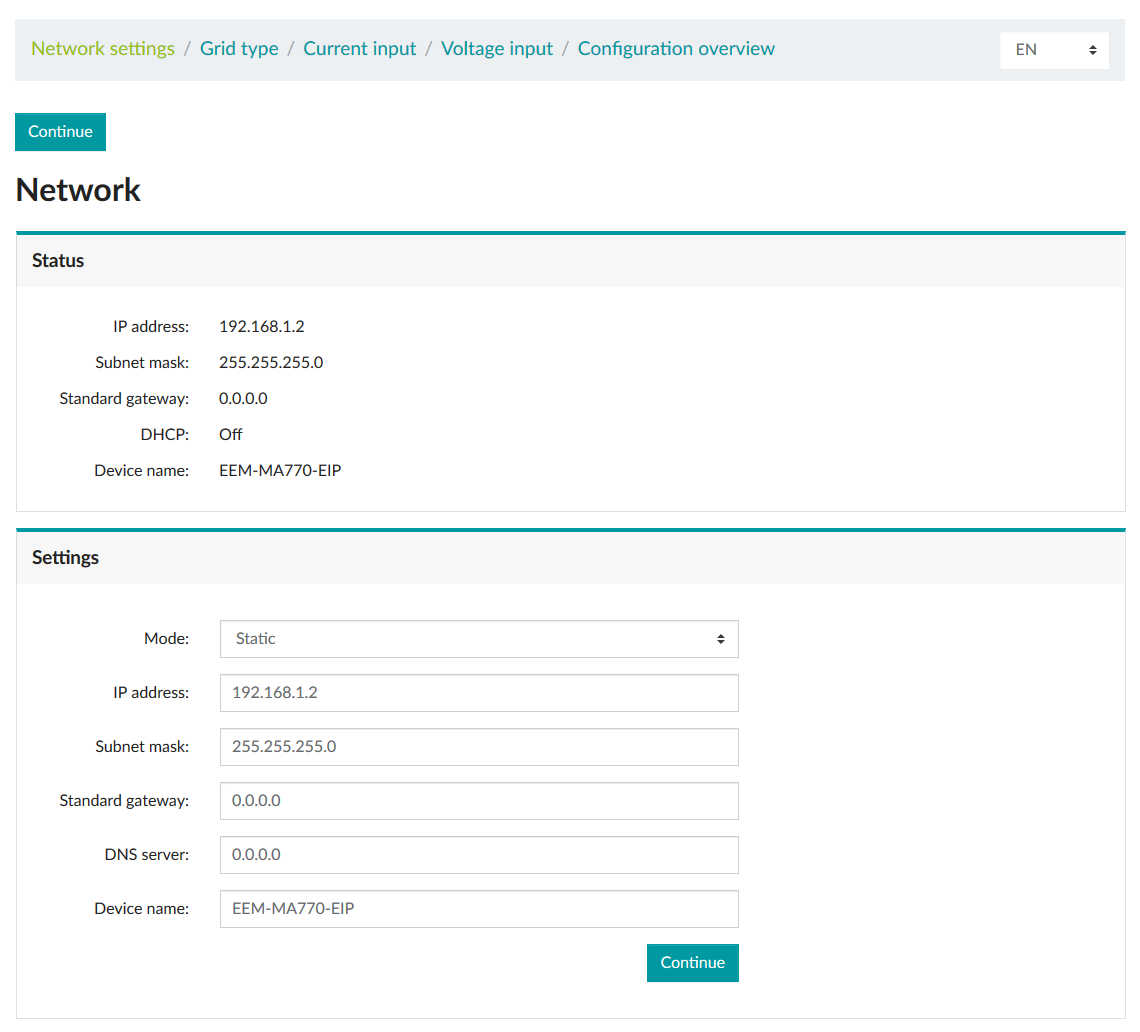Open the Voltage input step
The image size is (1140, 1032).
point(497,49)
